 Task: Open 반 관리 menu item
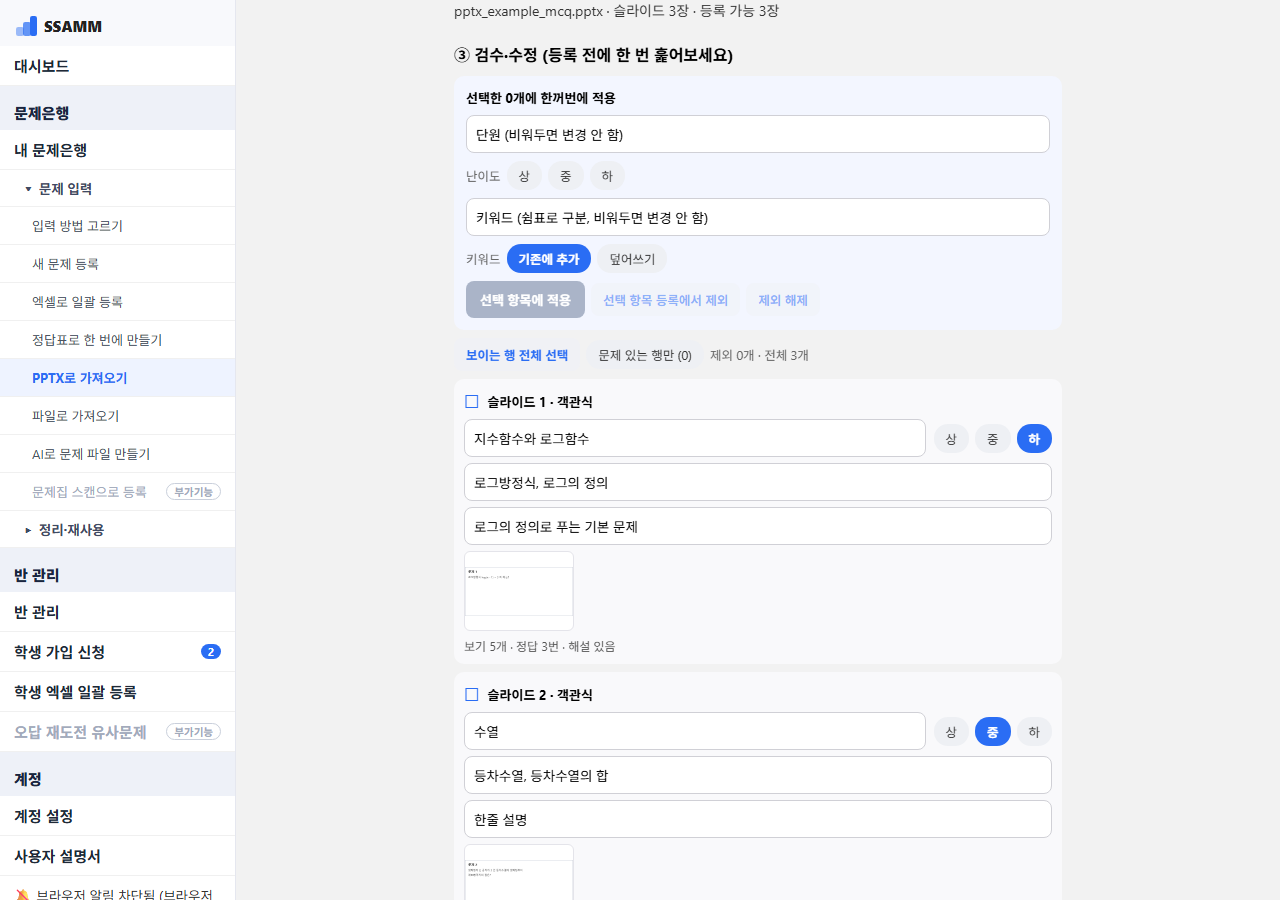117,612
